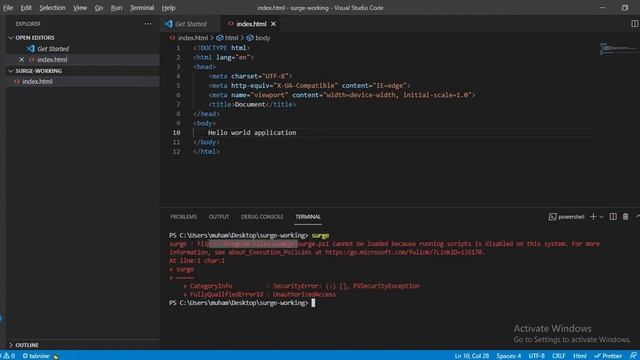Switch to the Get Started tab
This screenshot has height=360, width=640.
point(191,24)
